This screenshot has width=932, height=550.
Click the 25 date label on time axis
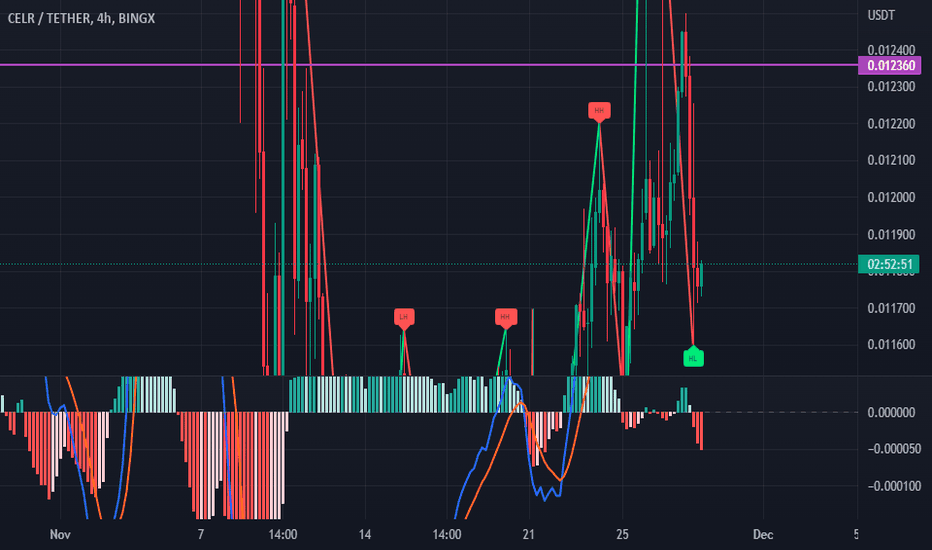[x=622, y=535]
